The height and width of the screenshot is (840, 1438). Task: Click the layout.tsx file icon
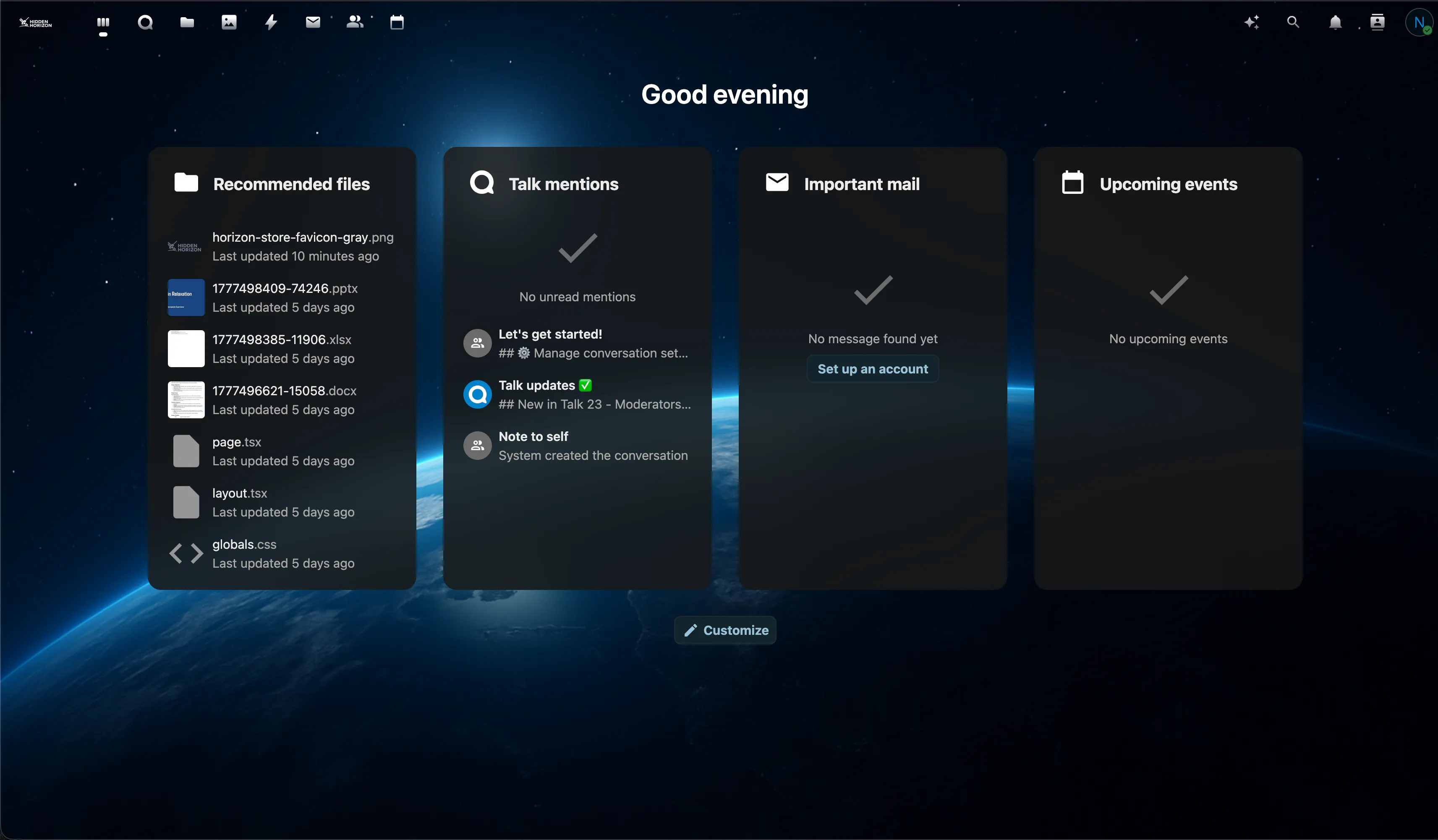click(186, 502)
